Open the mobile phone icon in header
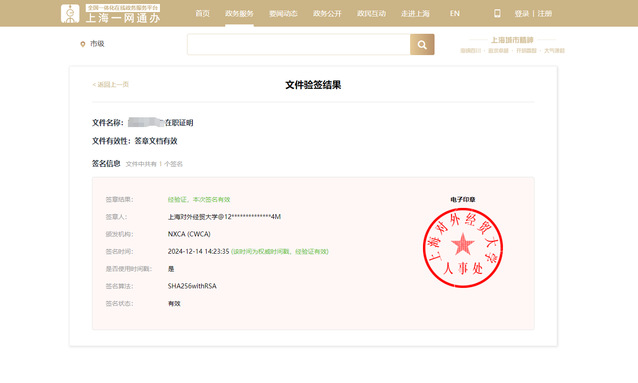 497,13
